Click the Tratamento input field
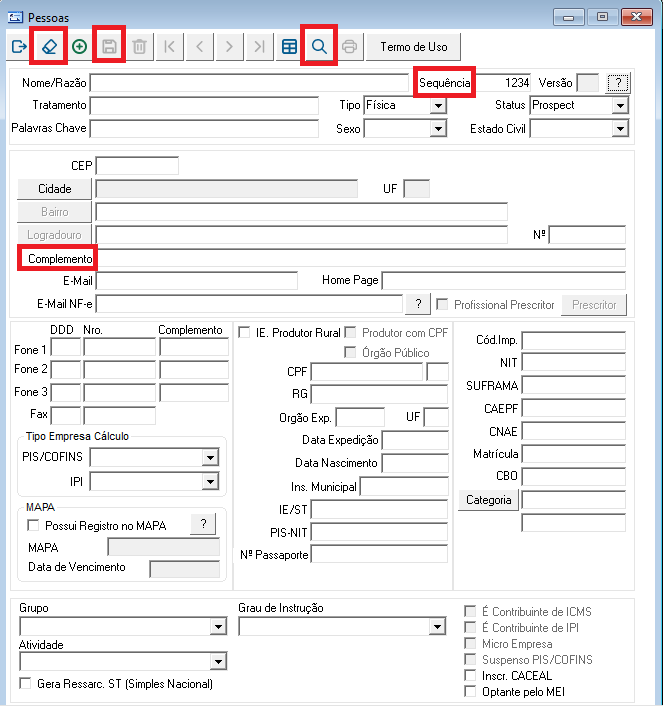 click(204, 106)
